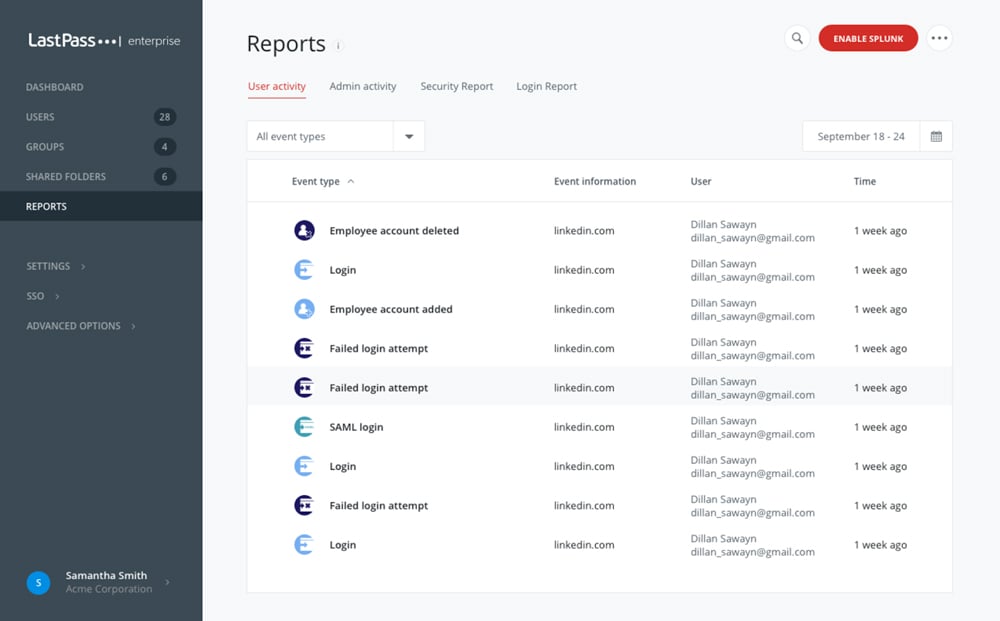Click the SAML login event icon
The height and width of the screenshot is (621, 1000).
pyautogui.click(x=304, y=427)
